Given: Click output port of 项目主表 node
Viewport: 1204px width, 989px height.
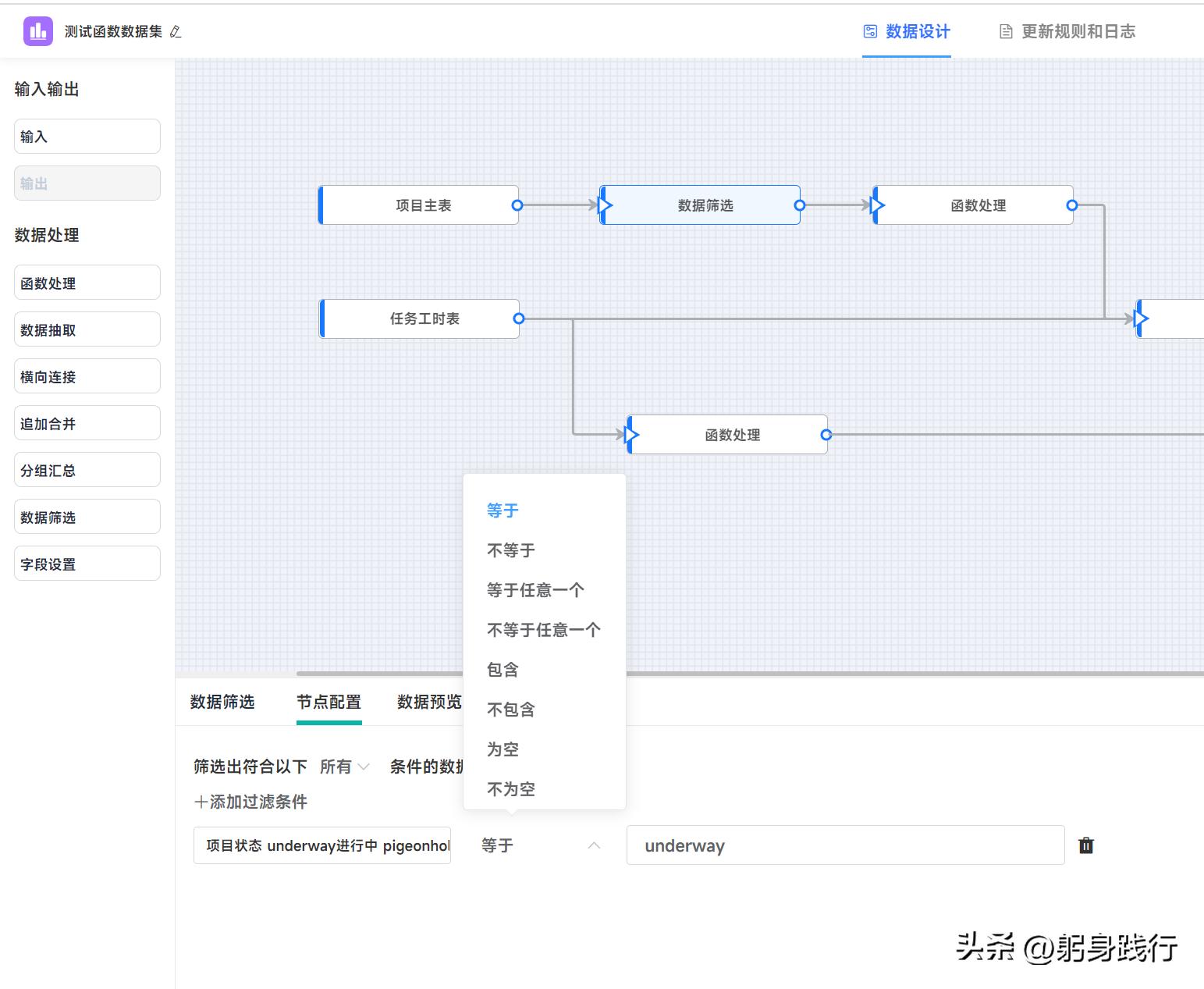Looking at the screenshot, I should pyautogui.click(x=517, y=205).
